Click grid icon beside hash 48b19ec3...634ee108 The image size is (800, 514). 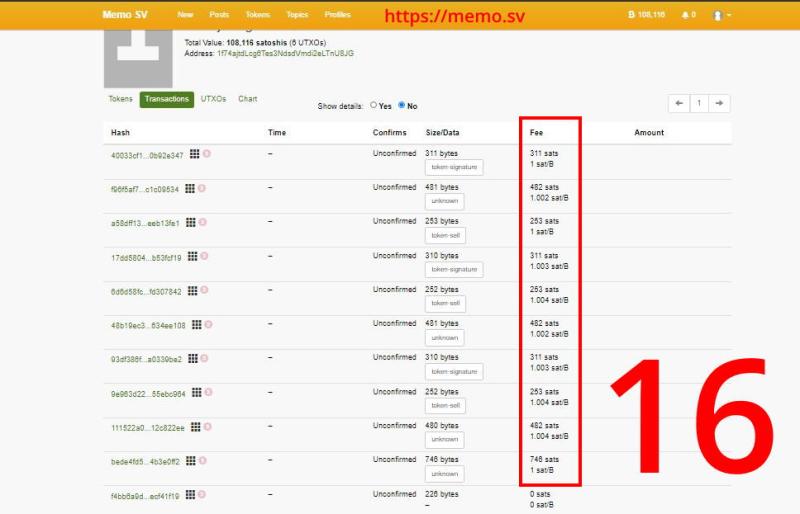196,325
